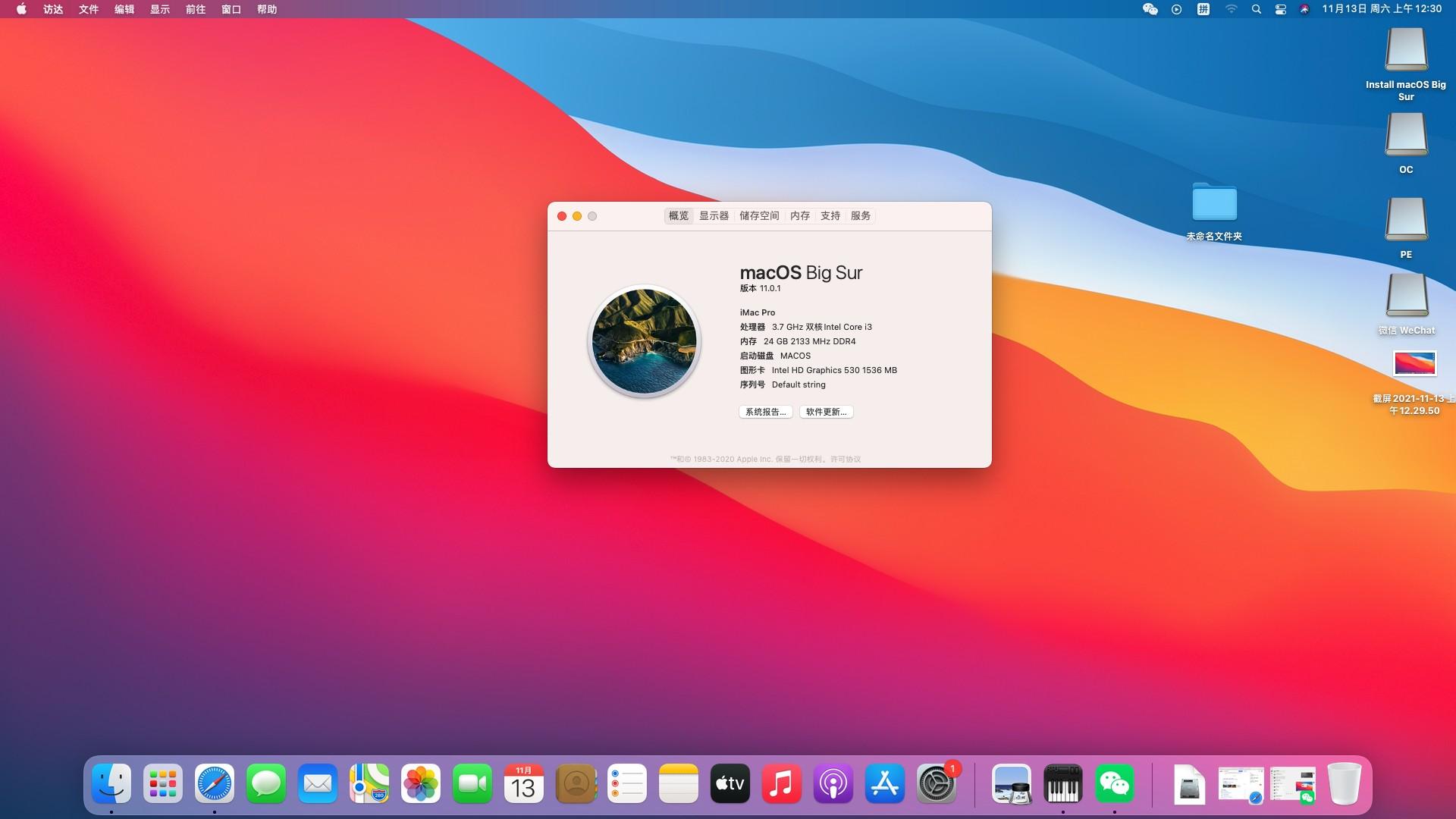Viewport: 1456px width, 819px height.
Task: Minimize the About This Mac window
Action: pos(577,216)
